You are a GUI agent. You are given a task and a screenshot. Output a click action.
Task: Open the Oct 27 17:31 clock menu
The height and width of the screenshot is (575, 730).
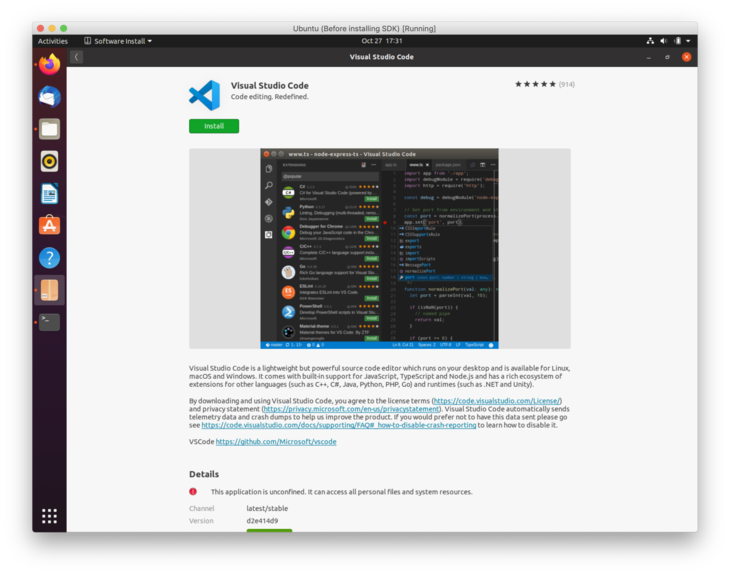(x=382, y=41)
